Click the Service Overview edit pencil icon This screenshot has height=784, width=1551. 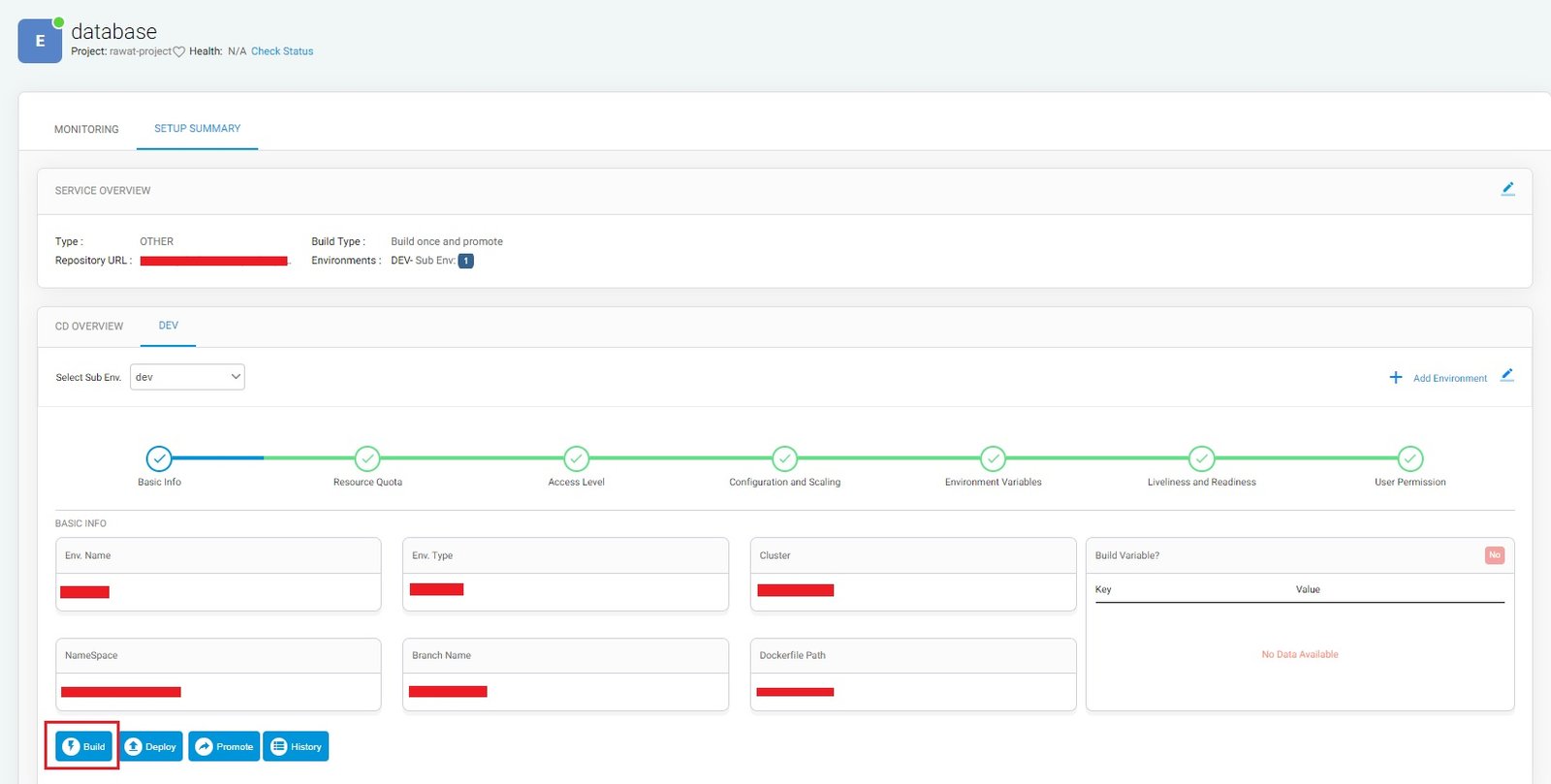[1507, 189]
